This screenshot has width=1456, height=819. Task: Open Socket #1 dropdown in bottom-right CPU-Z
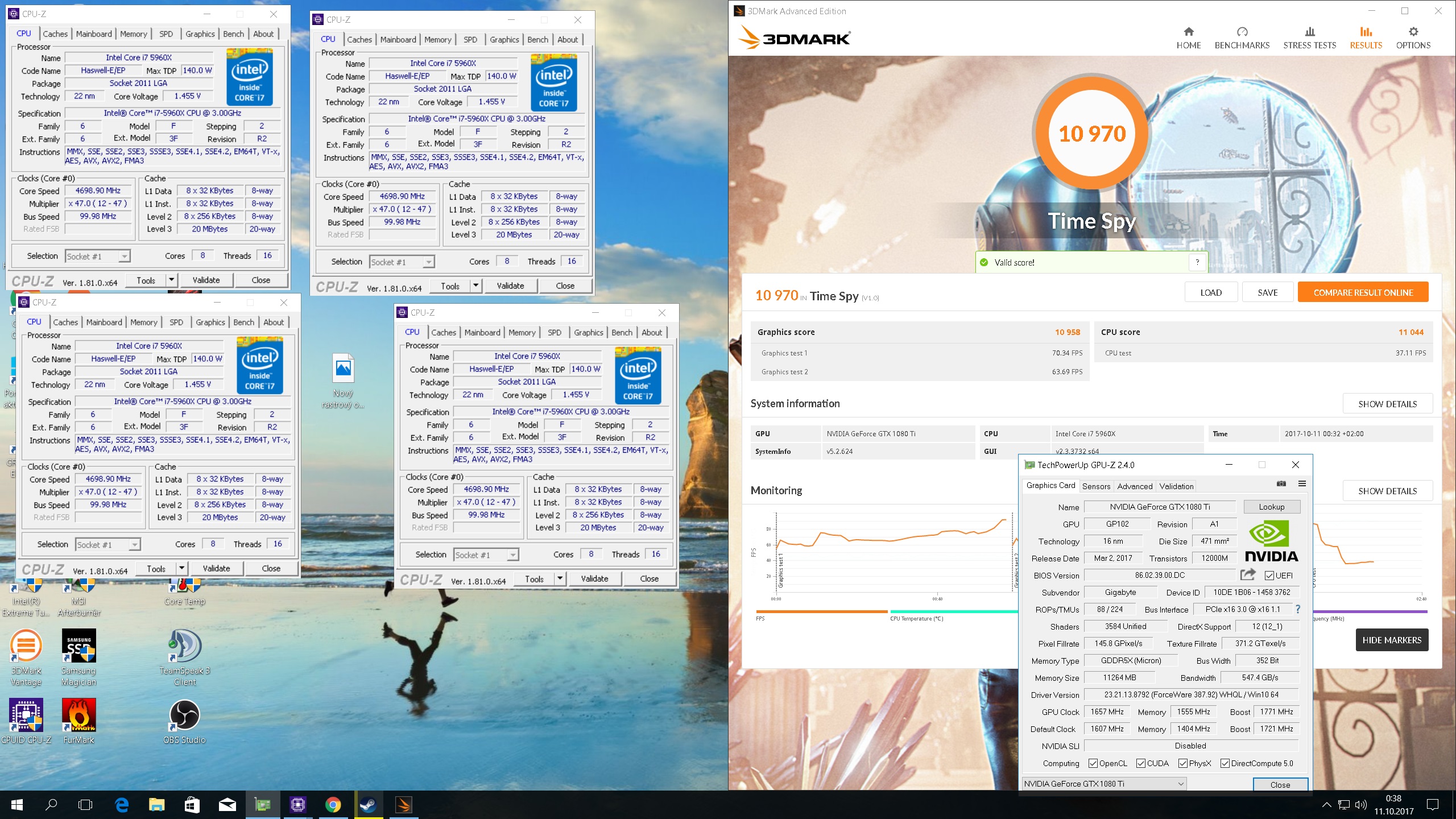click(x=486, y=555)
